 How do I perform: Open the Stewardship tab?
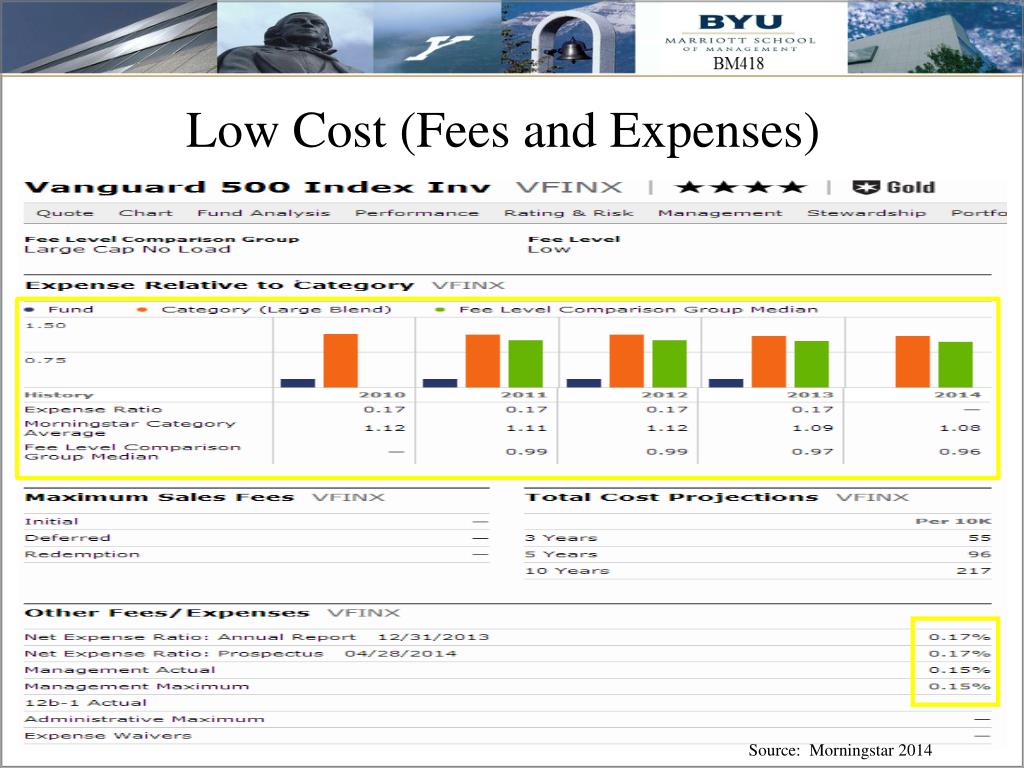(867, 213)
